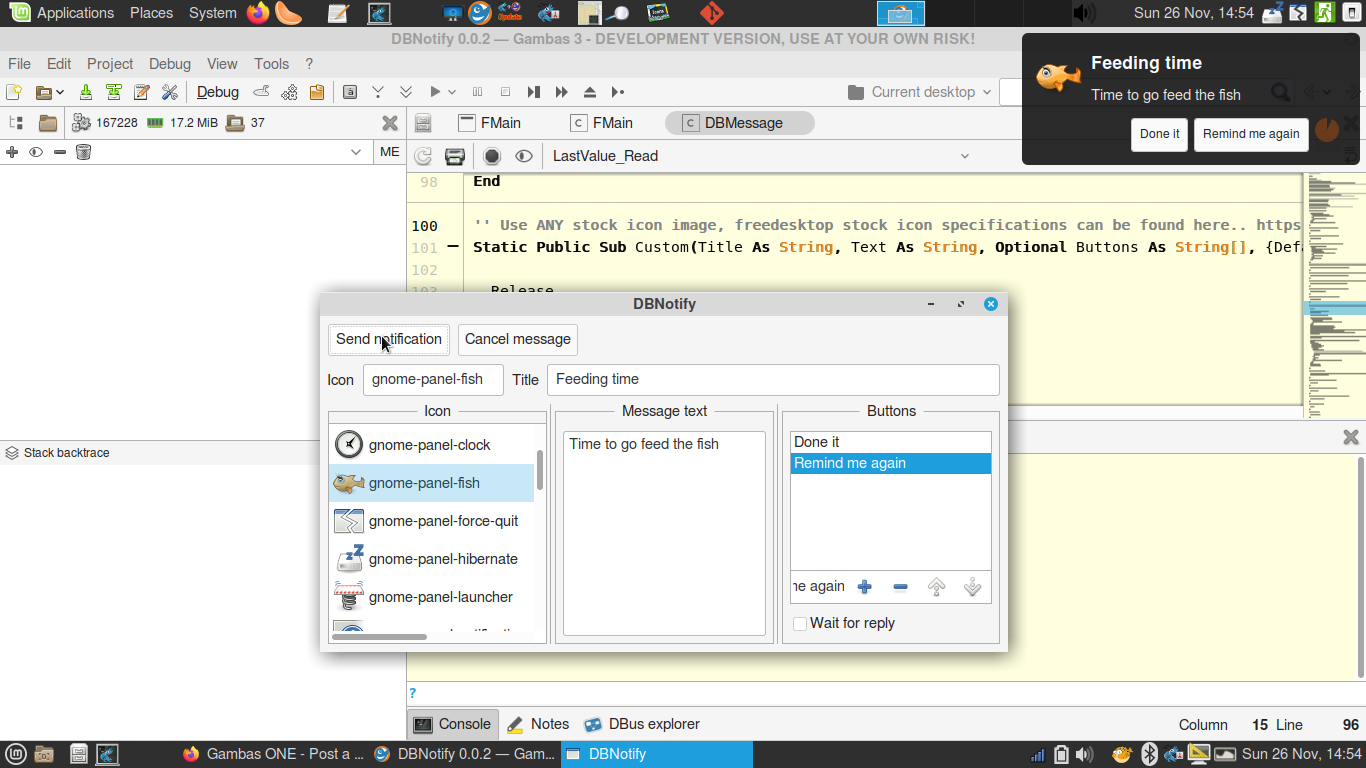Viewport: 1366px width, 768px height.
Task: Open project properties with the wrench-screwdriver icon
Action: 169,92
